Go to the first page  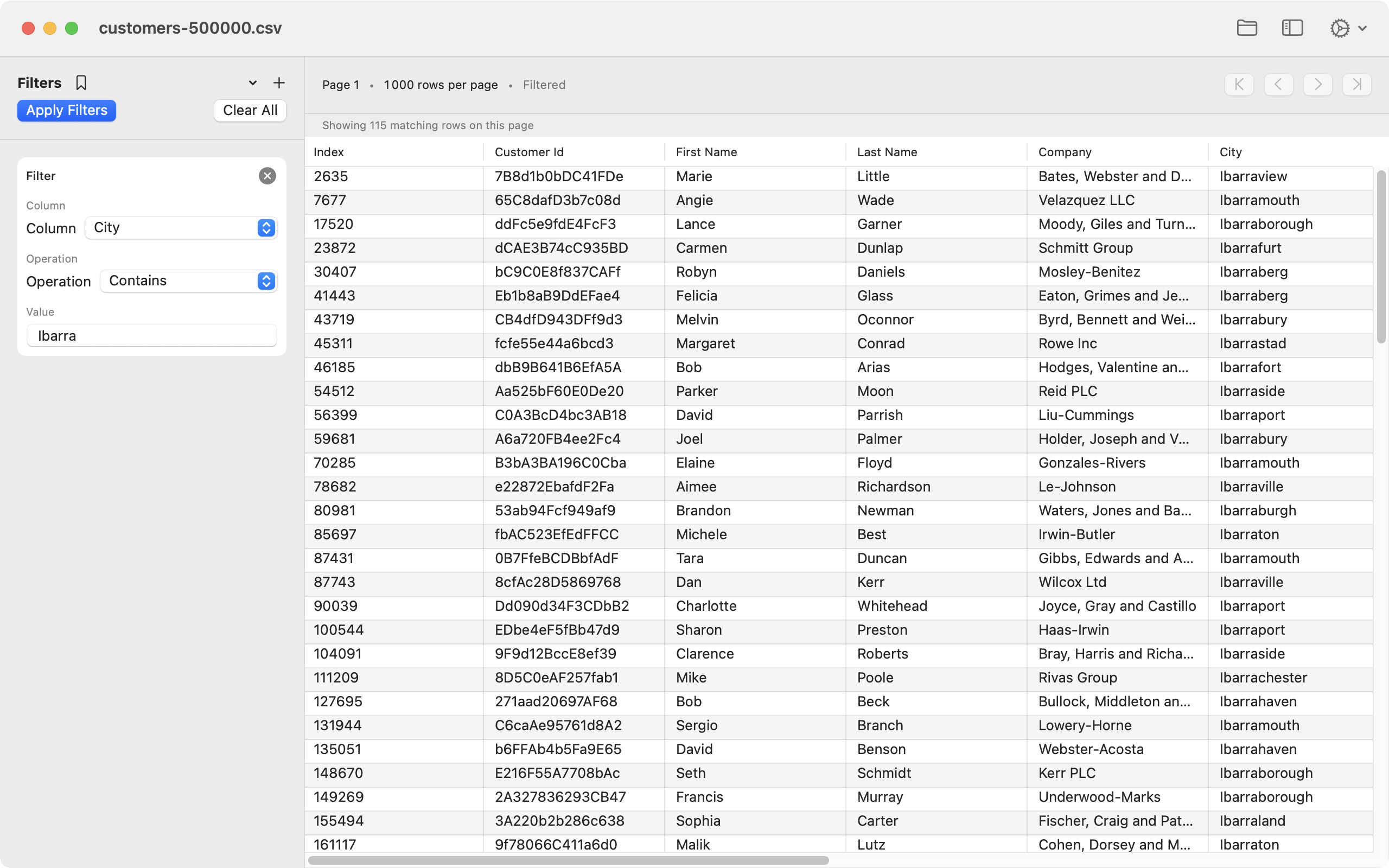(x=1239, y=85)
